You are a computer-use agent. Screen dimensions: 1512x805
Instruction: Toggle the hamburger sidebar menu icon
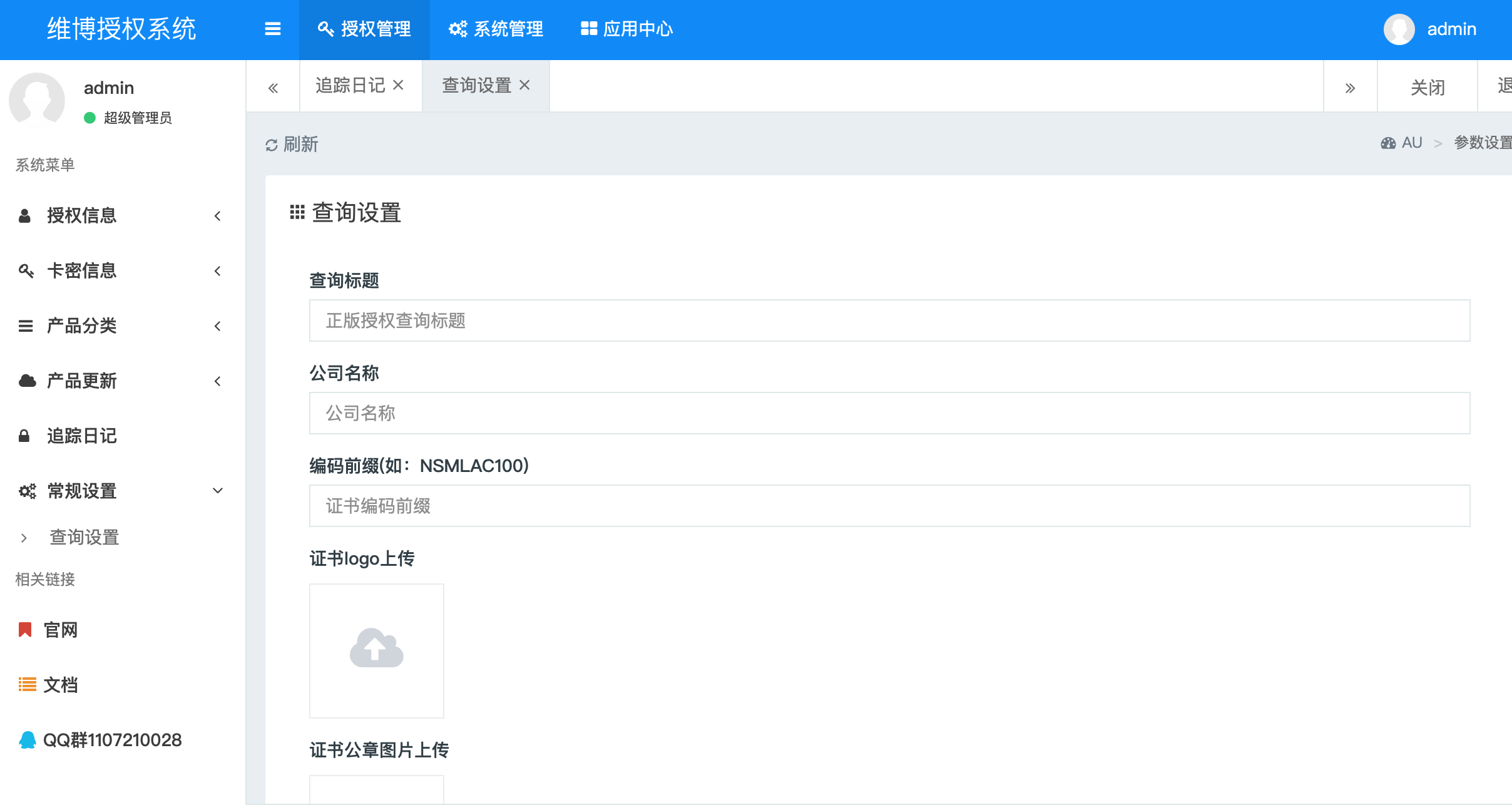(272, 29)
